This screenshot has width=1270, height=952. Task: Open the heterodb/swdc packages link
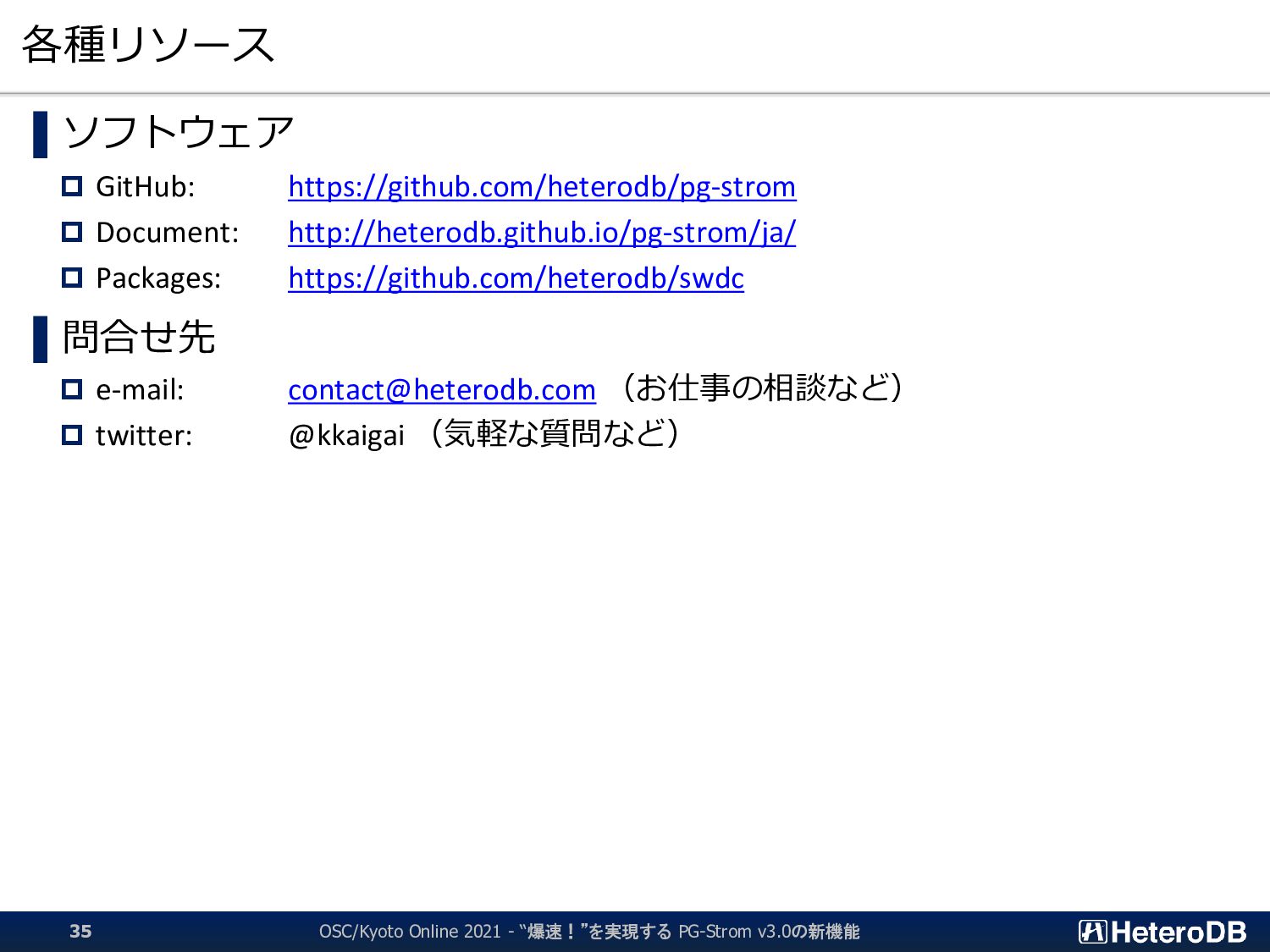[516, 278]
